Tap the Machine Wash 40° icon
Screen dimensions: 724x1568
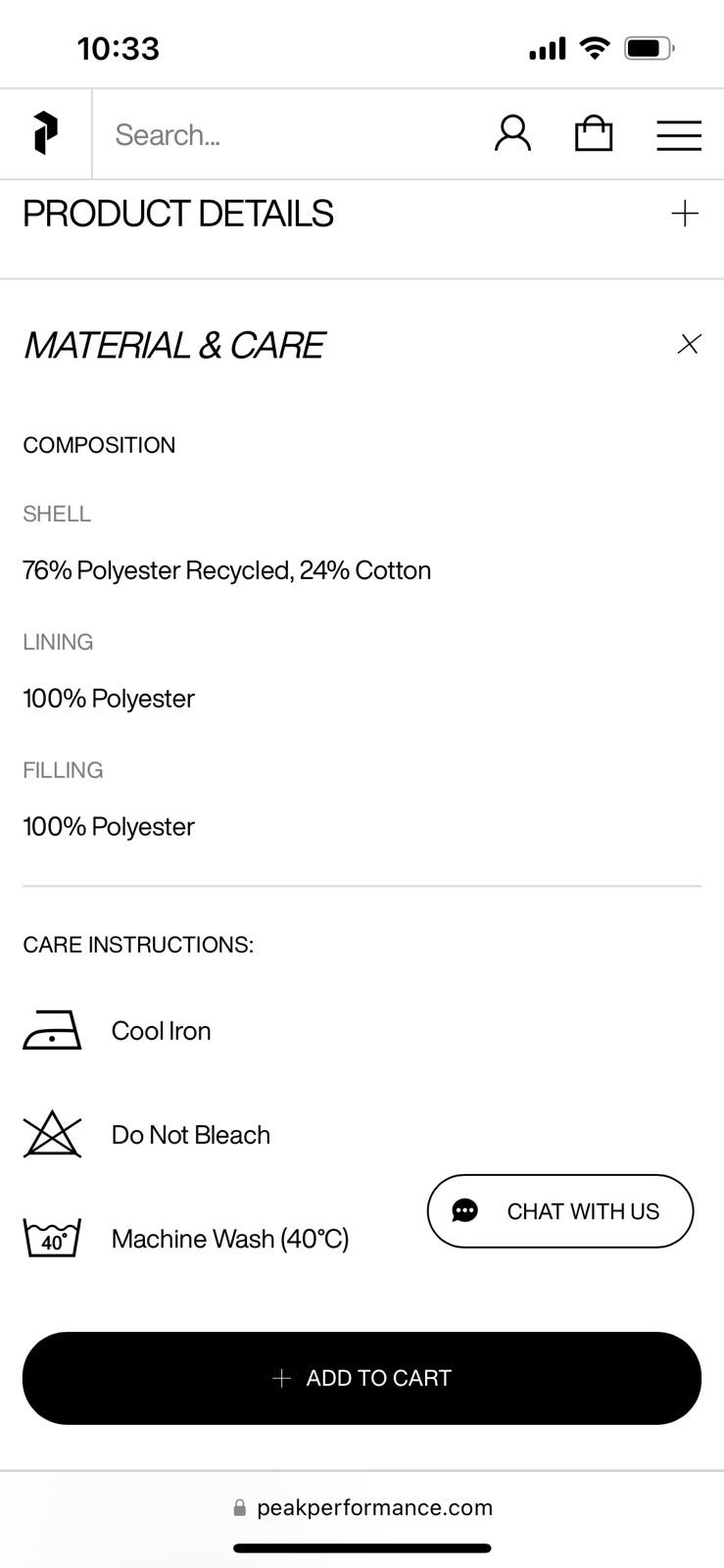pyautogui.click(x=52, y=1238)
